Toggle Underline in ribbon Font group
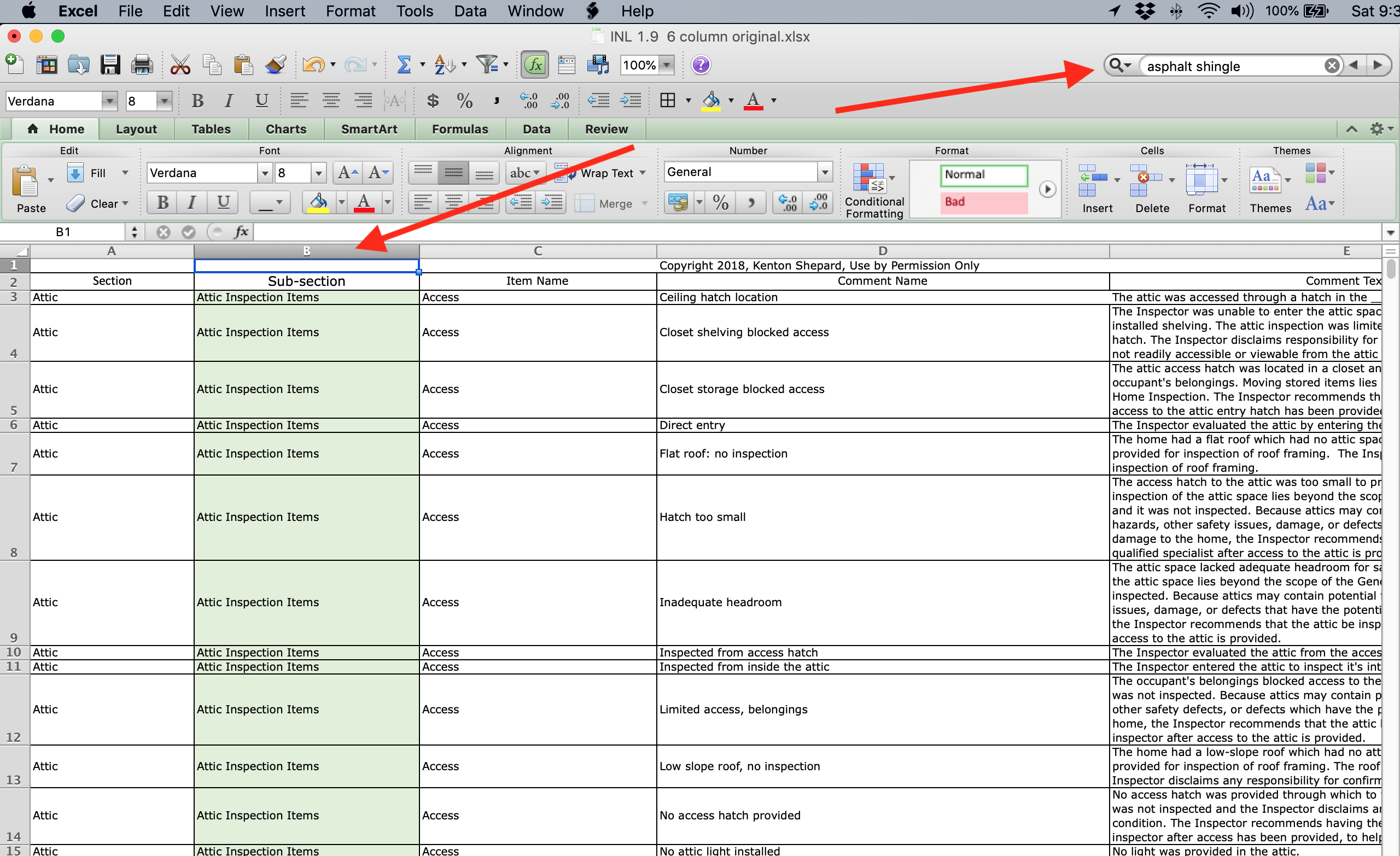1400x856 pixels. (223, 202)
